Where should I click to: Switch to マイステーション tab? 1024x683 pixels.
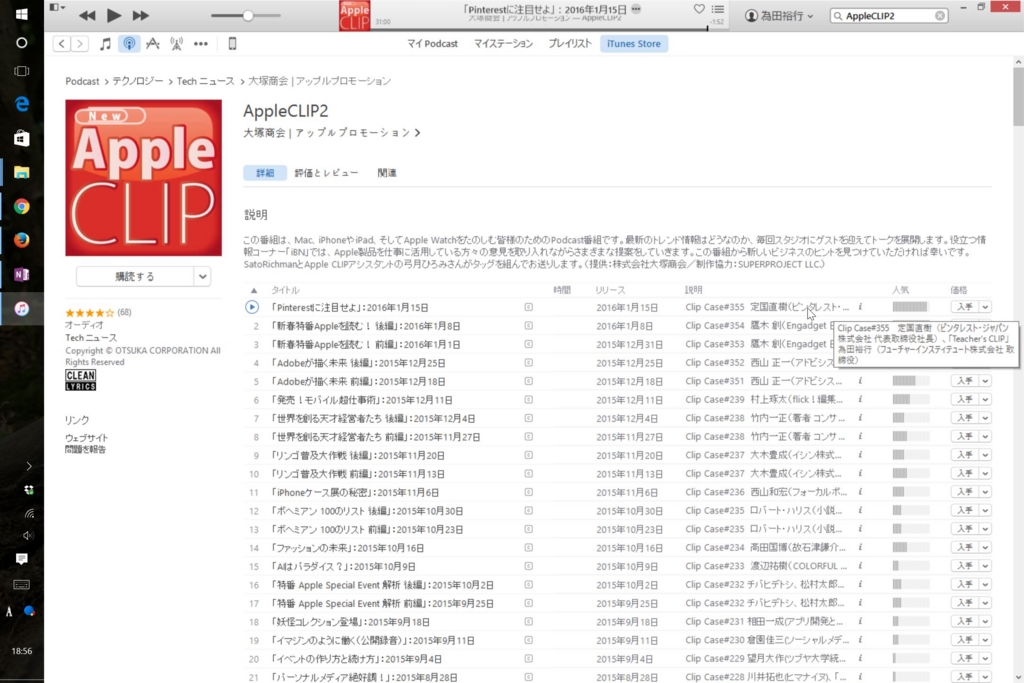[504, 44]
